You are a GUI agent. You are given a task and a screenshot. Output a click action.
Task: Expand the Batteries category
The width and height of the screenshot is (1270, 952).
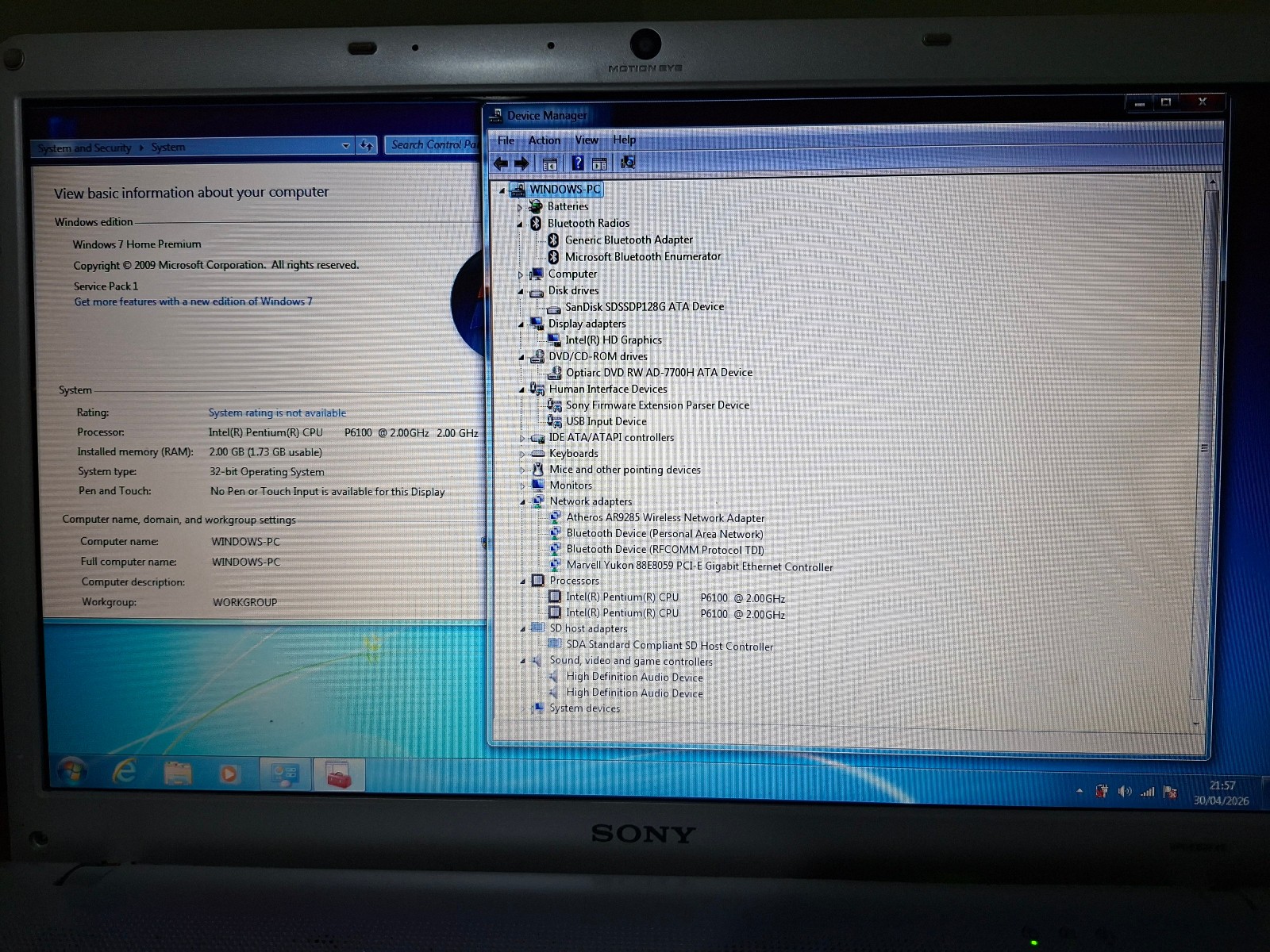(521, 208)
